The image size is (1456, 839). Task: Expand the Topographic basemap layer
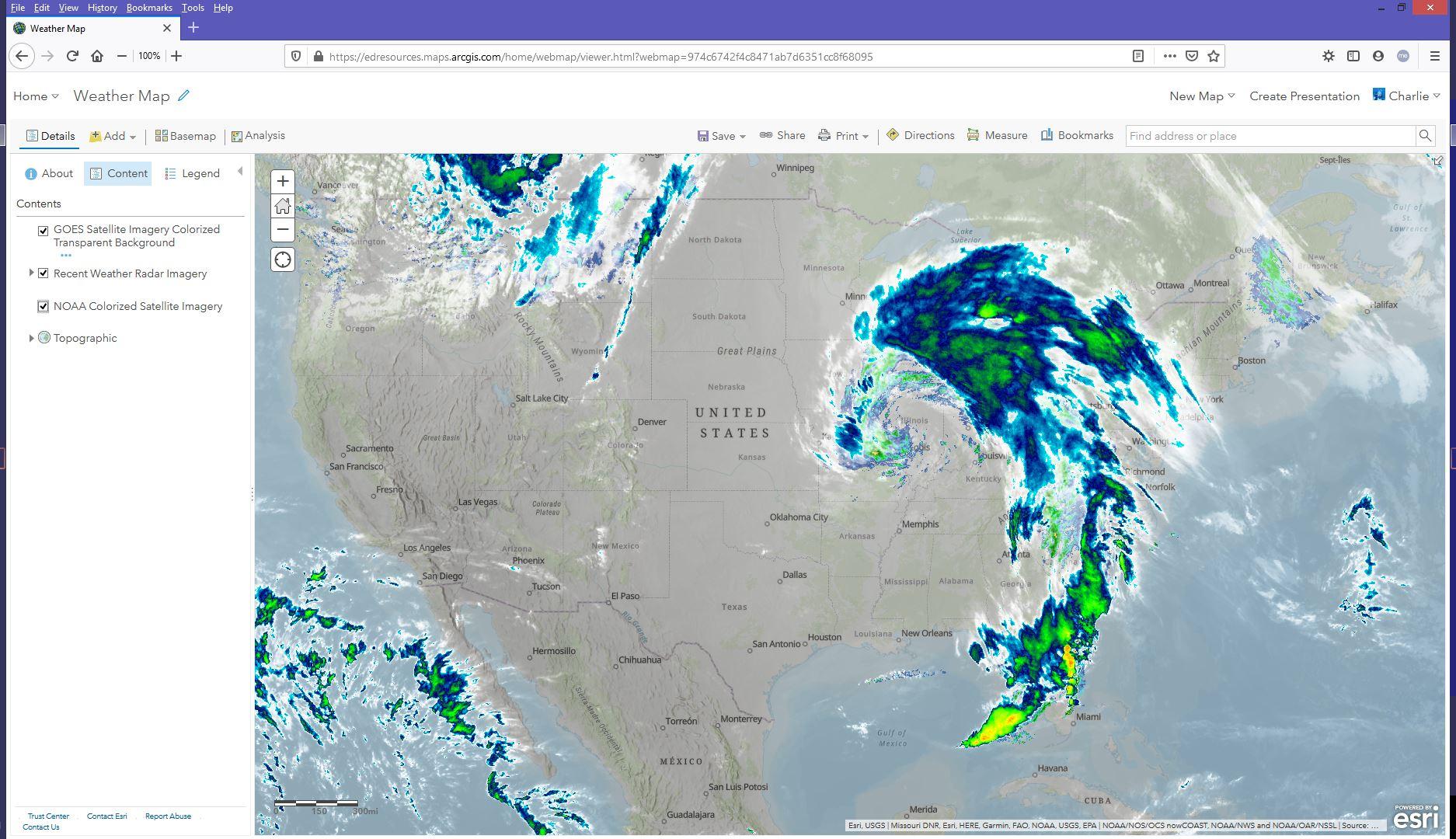pos(31,338)
